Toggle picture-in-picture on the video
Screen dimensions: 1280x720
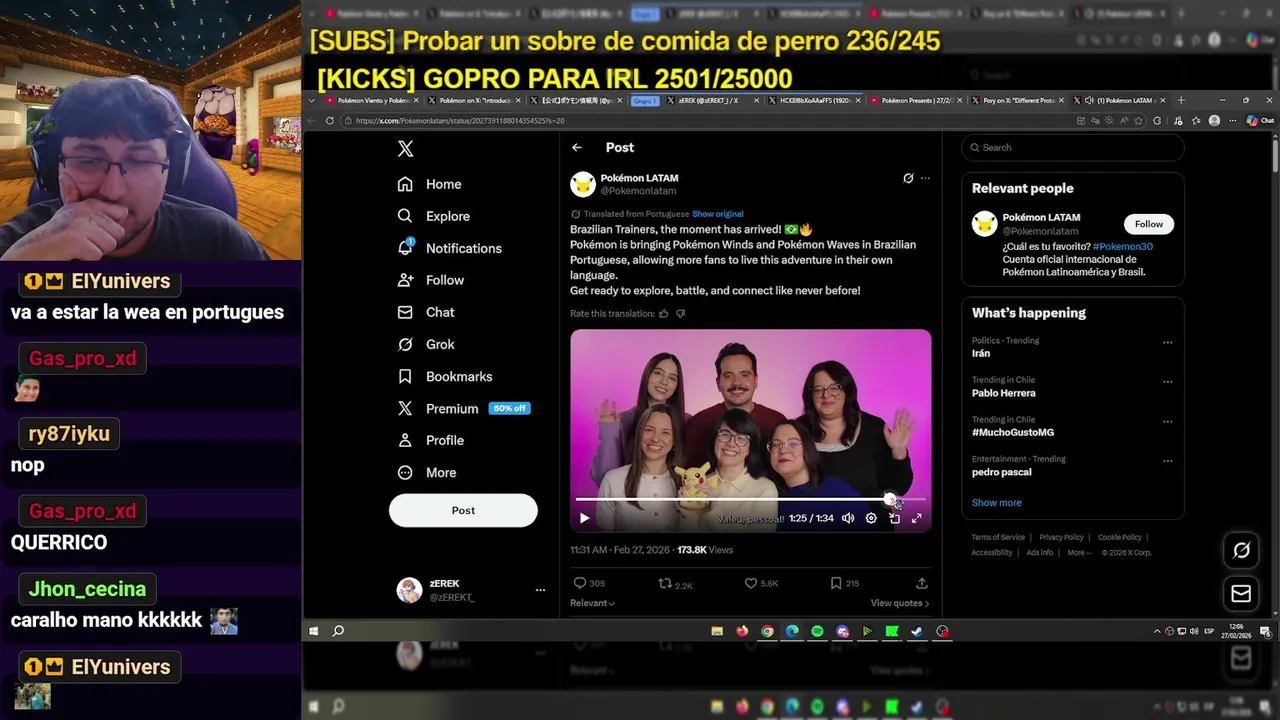point(894,518)
